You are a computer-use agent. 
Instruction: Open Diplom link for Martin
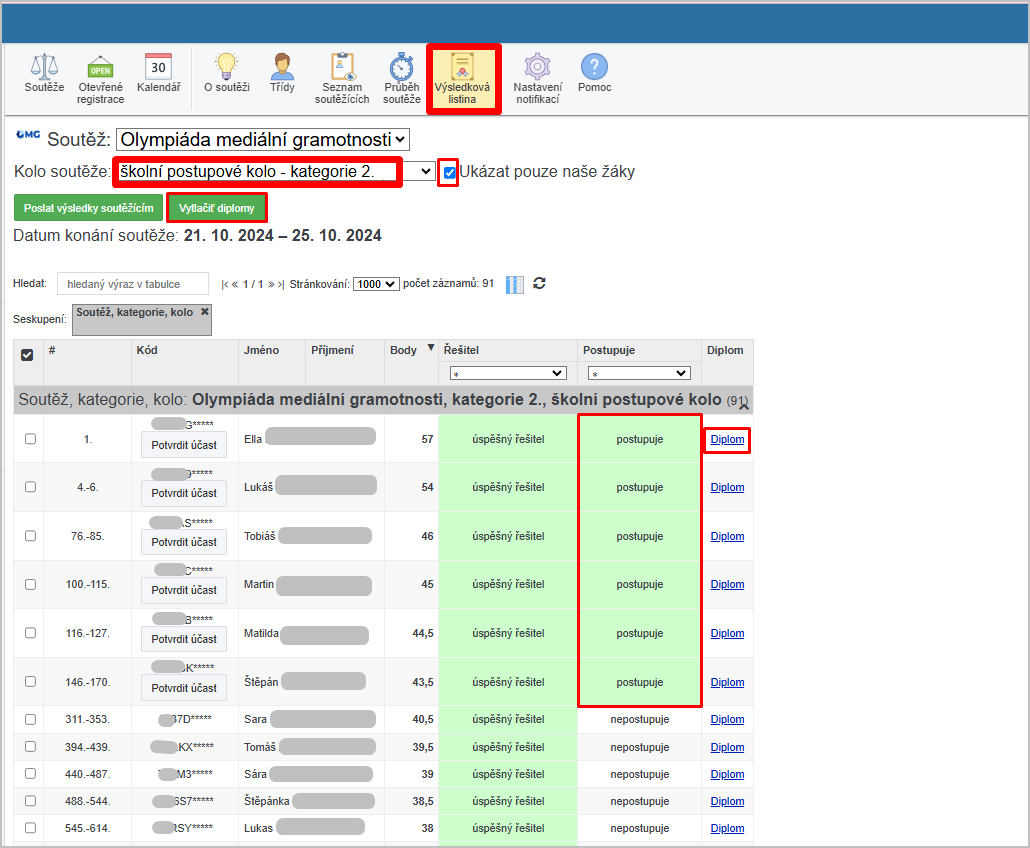[727, 584]
